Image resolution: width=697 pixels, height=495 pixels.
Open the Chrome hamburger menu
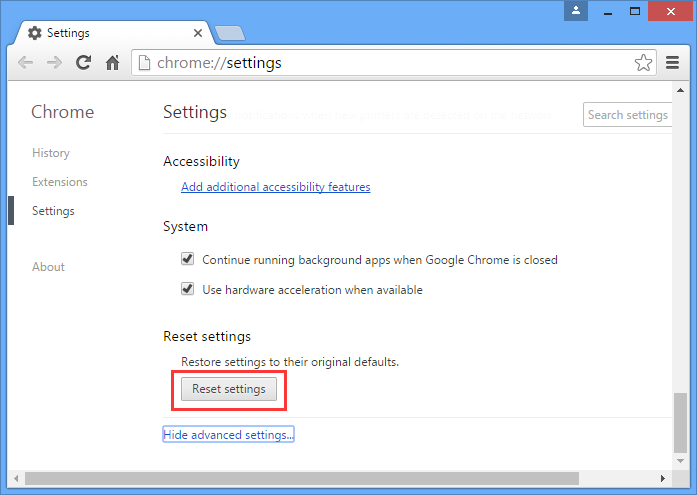pos(674,63)
